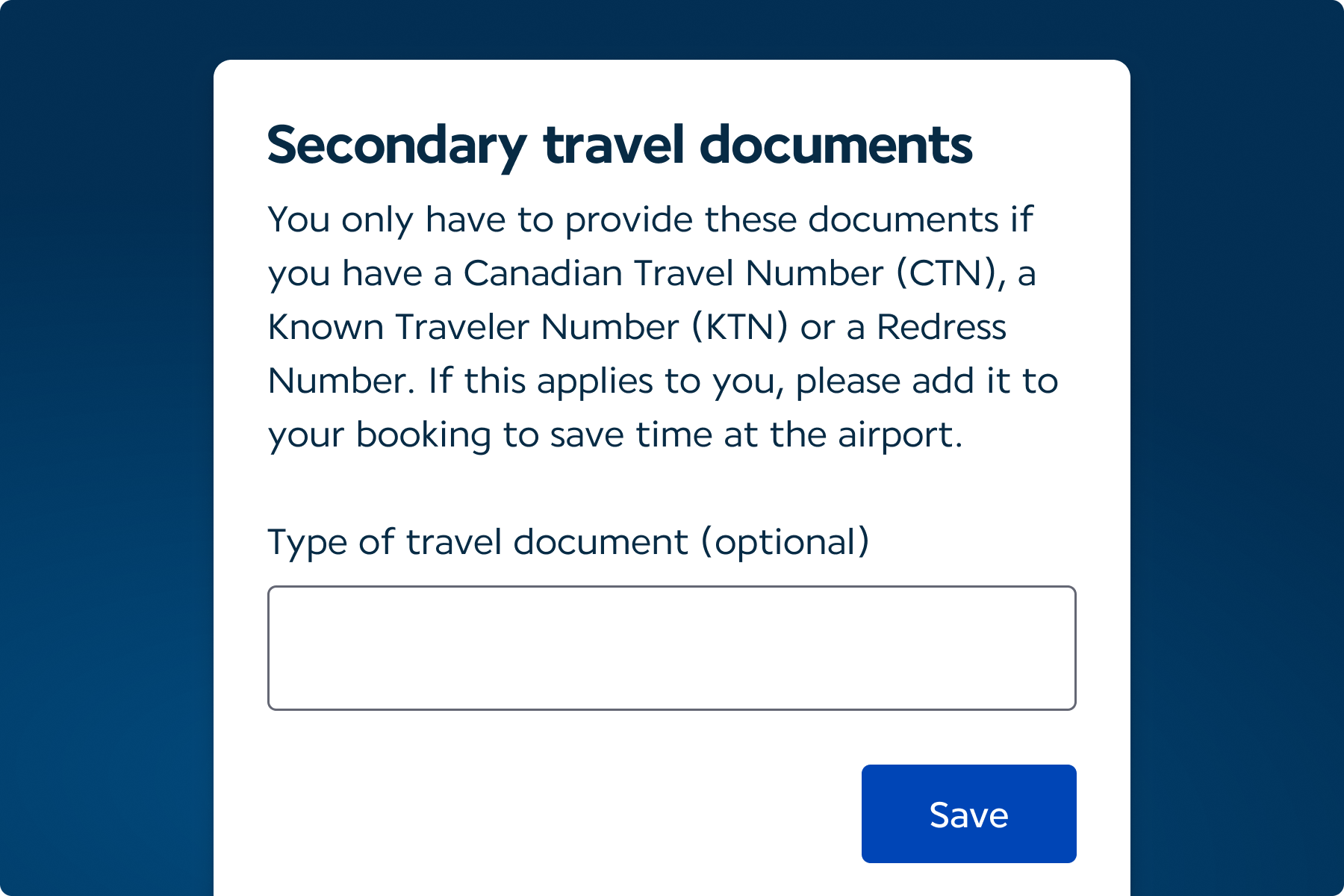1344x896 pixels.
Task: Click the "(KTN)" abbreviation in the description
Action: click(739, 327)
